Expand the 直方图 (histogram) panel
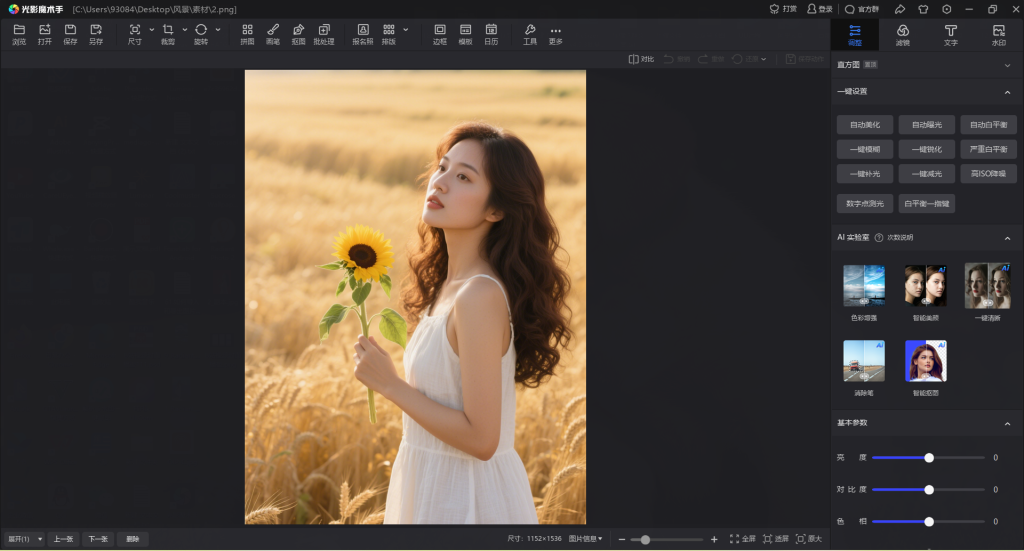The image size is (1024, 551). coord(1007,65)
